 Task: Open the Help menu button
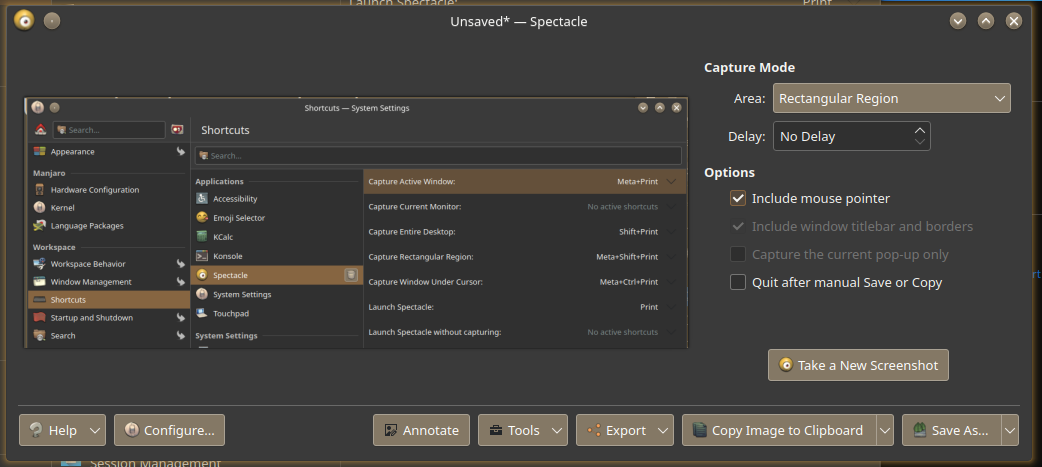62,430
